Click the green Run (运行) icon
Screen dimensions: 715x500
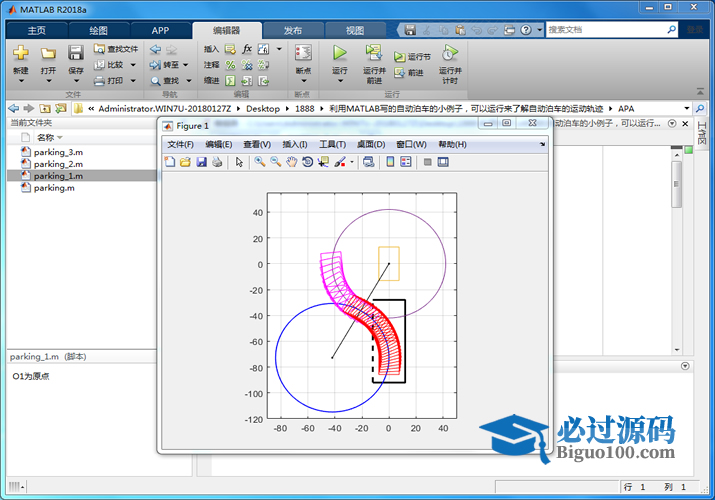[x=340, y=53]
